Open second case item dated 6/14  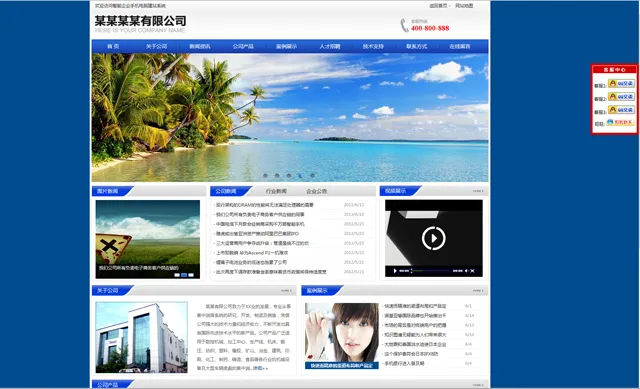point(415,316)
